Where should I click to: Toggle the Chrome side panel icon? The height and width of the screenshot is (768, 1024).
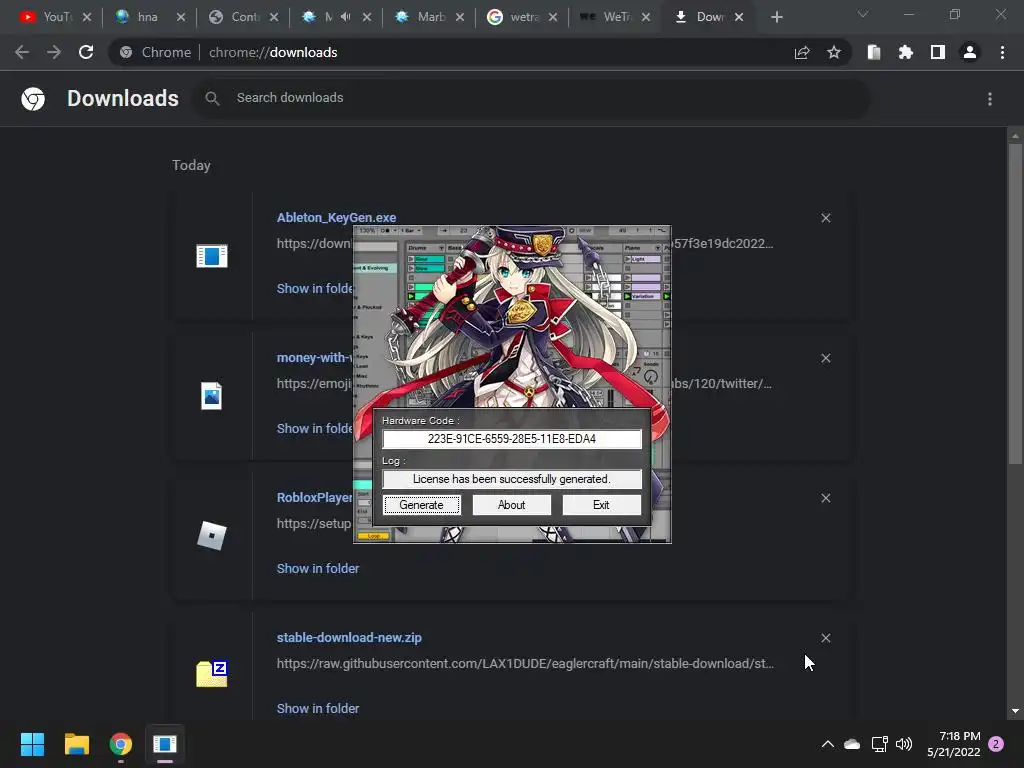(x=938, y=52)
